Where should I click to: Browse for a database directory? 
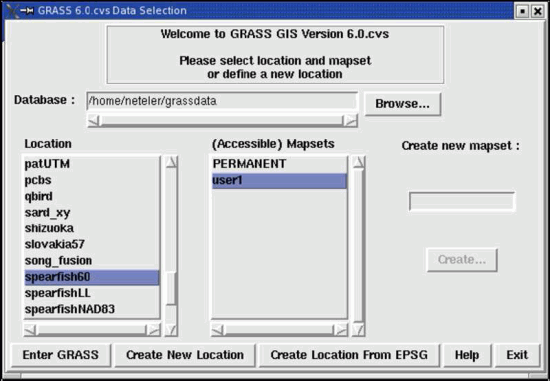[402, 104]
